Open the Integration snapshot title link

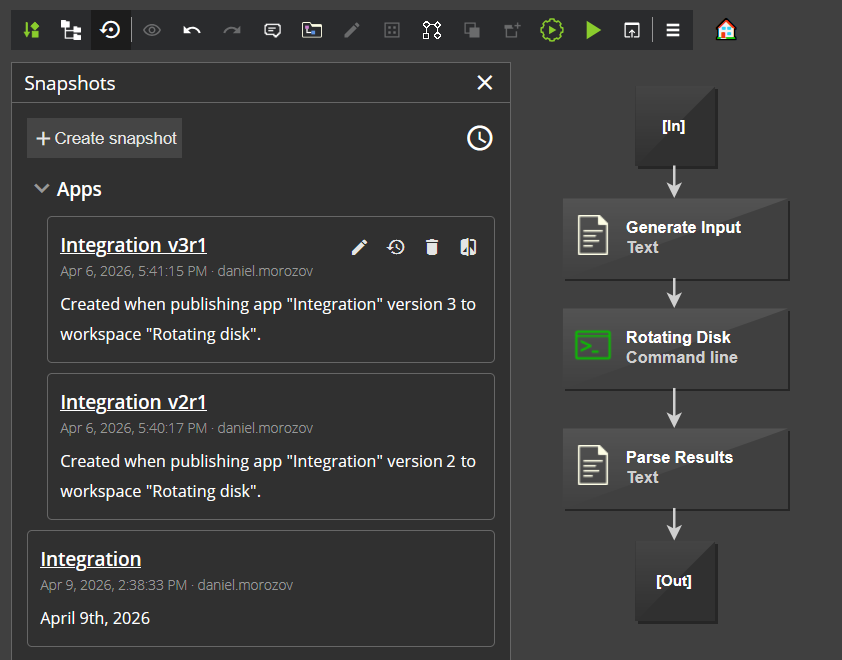pyautogui.click(x=90, y=559)
